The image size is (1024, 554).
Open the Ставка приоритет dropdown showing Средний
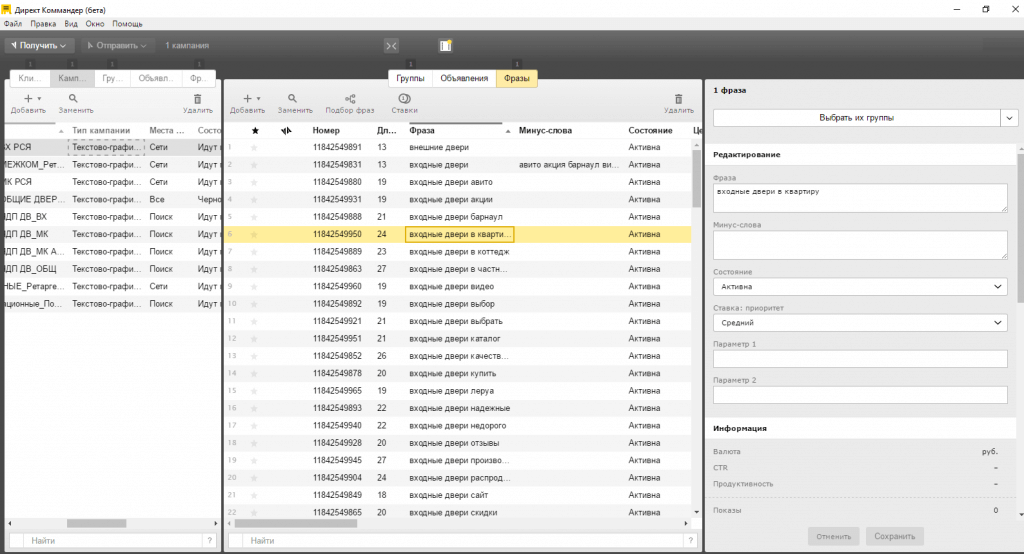(x=859, y=323)
